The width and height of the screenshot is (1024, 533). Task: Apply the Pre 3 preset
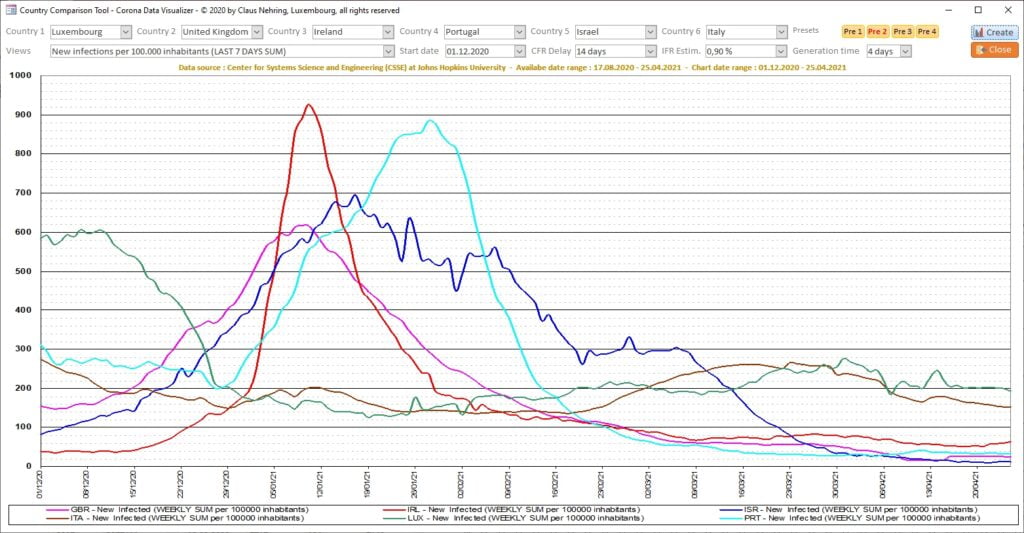click(903, 32)
